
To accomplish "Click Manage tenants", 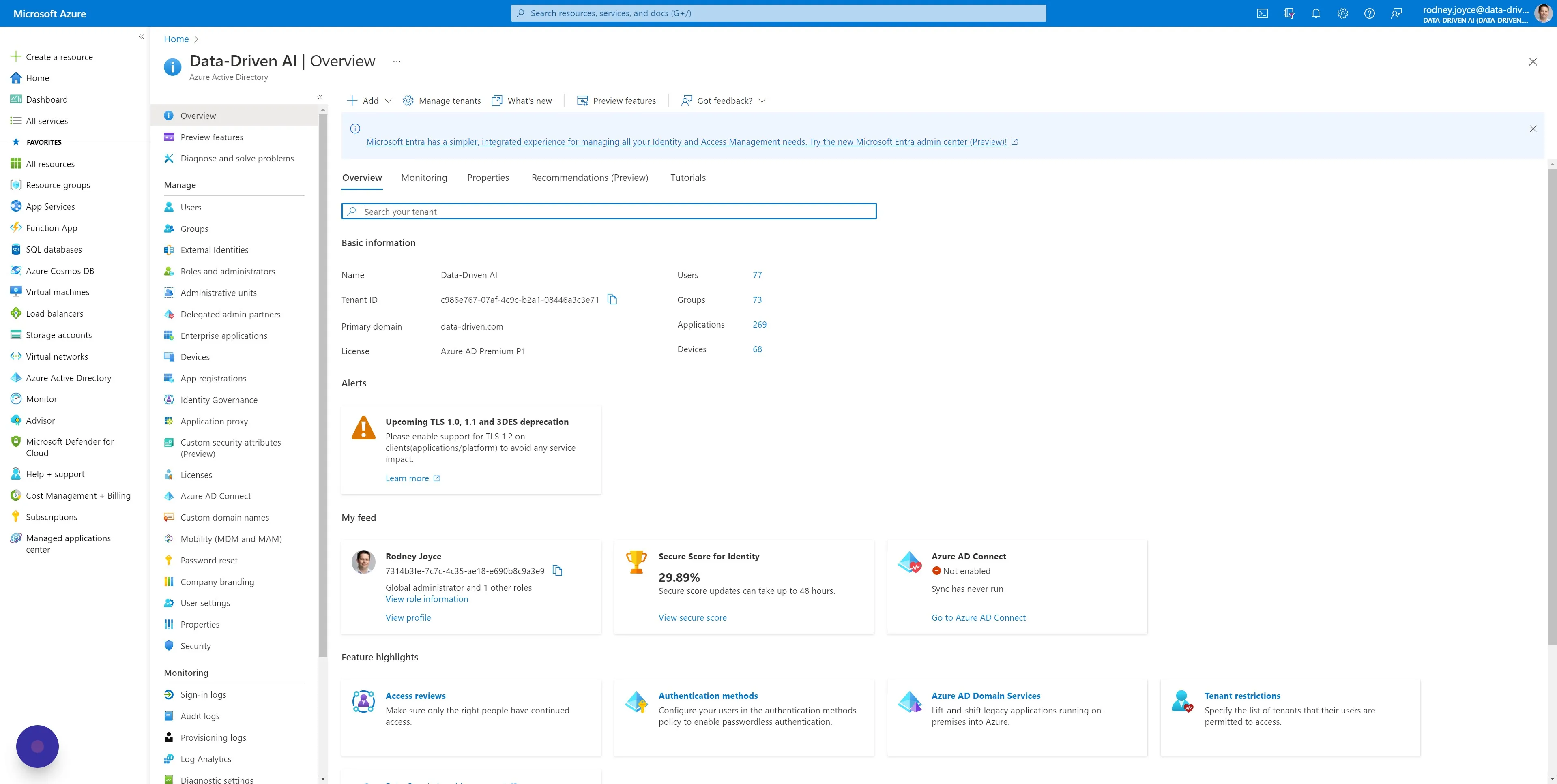I will coord(442,101).
